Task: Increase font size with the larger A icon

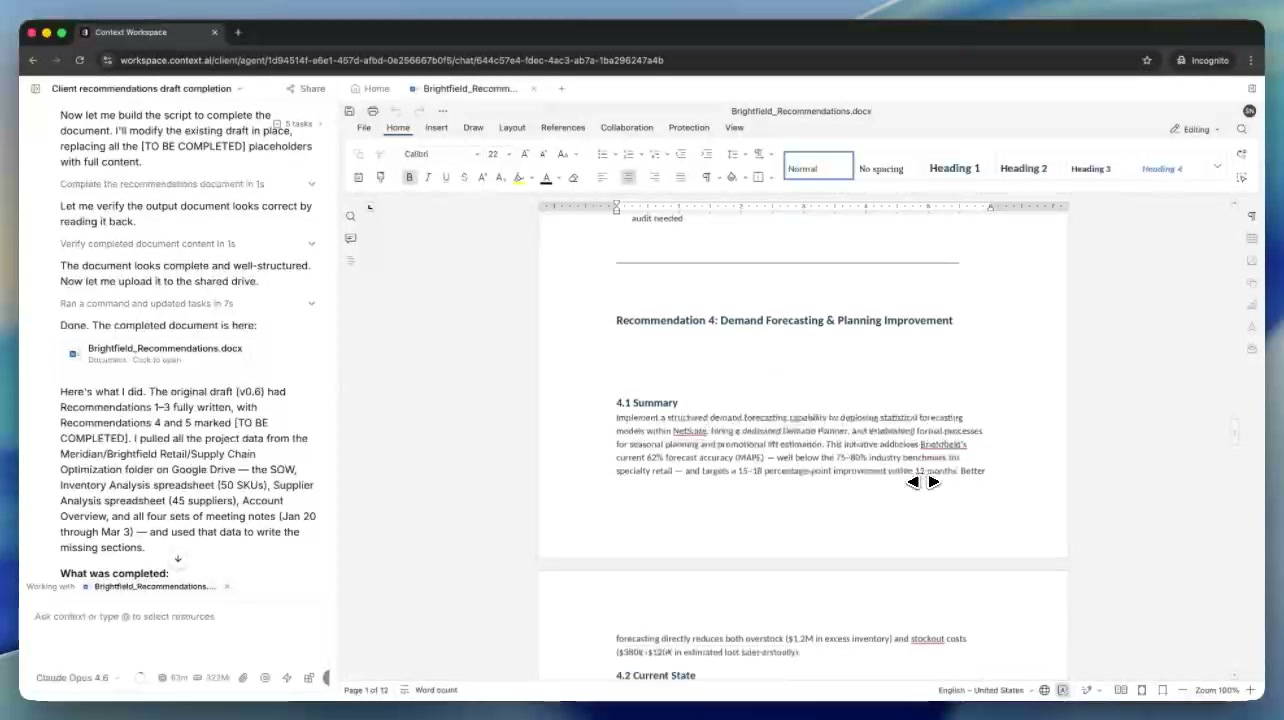Action: [x=525, y=154]
